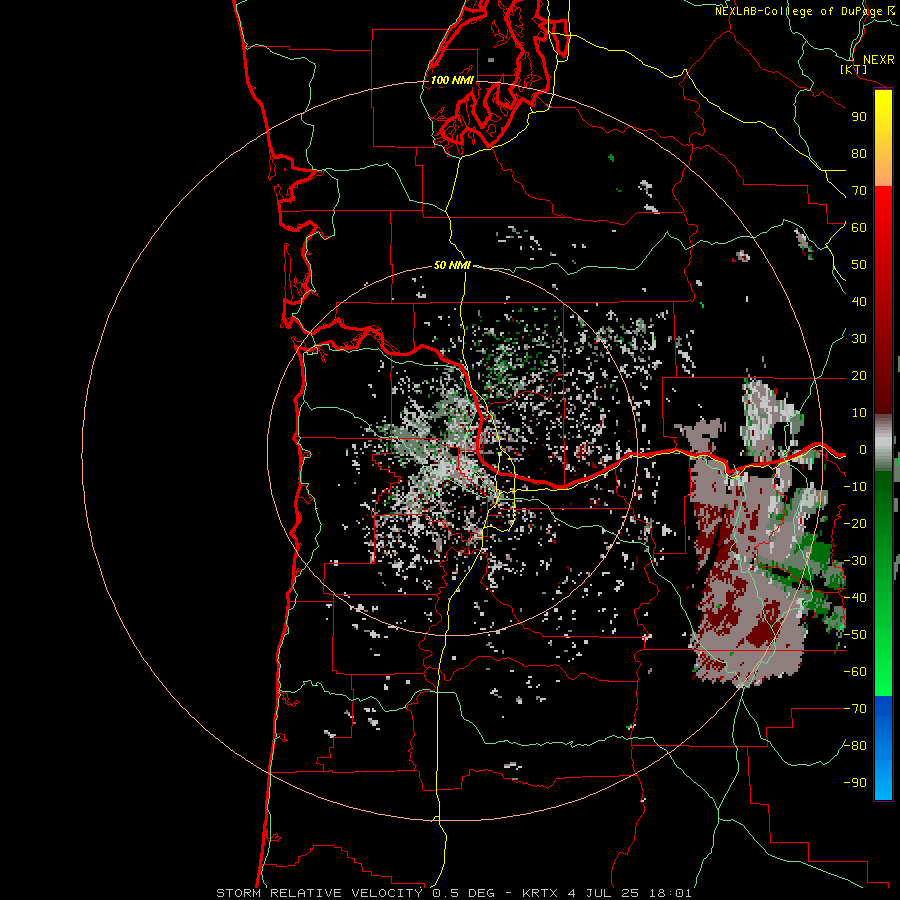Click the -50 value on the velocity scale
This screenshot has height=900, width=900.
(x=855, y=635)
